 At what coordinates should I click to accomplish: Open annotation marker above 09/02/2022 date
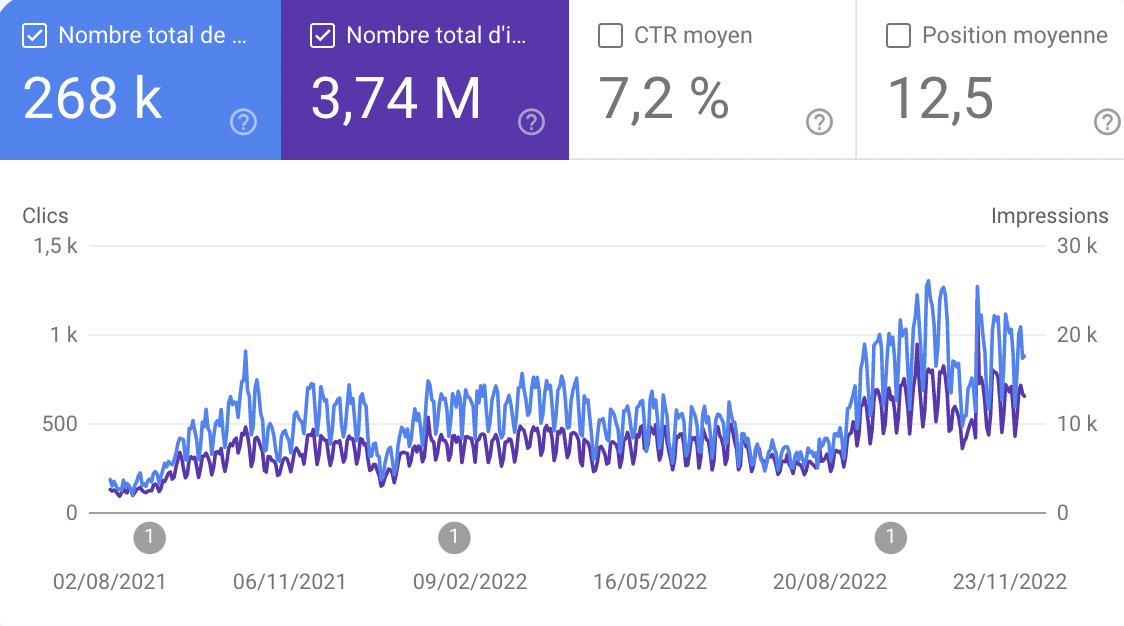pos(454,538)
